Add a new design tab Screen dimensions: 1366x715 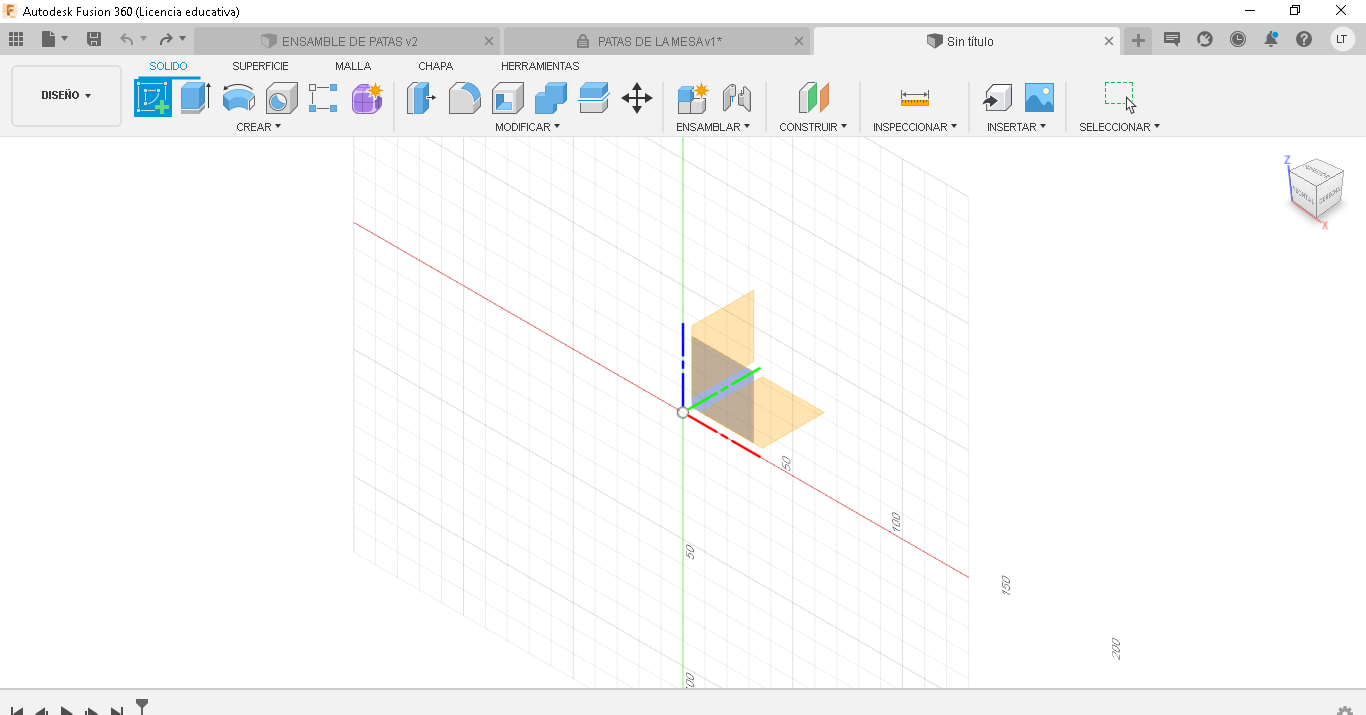point(1138,40)
